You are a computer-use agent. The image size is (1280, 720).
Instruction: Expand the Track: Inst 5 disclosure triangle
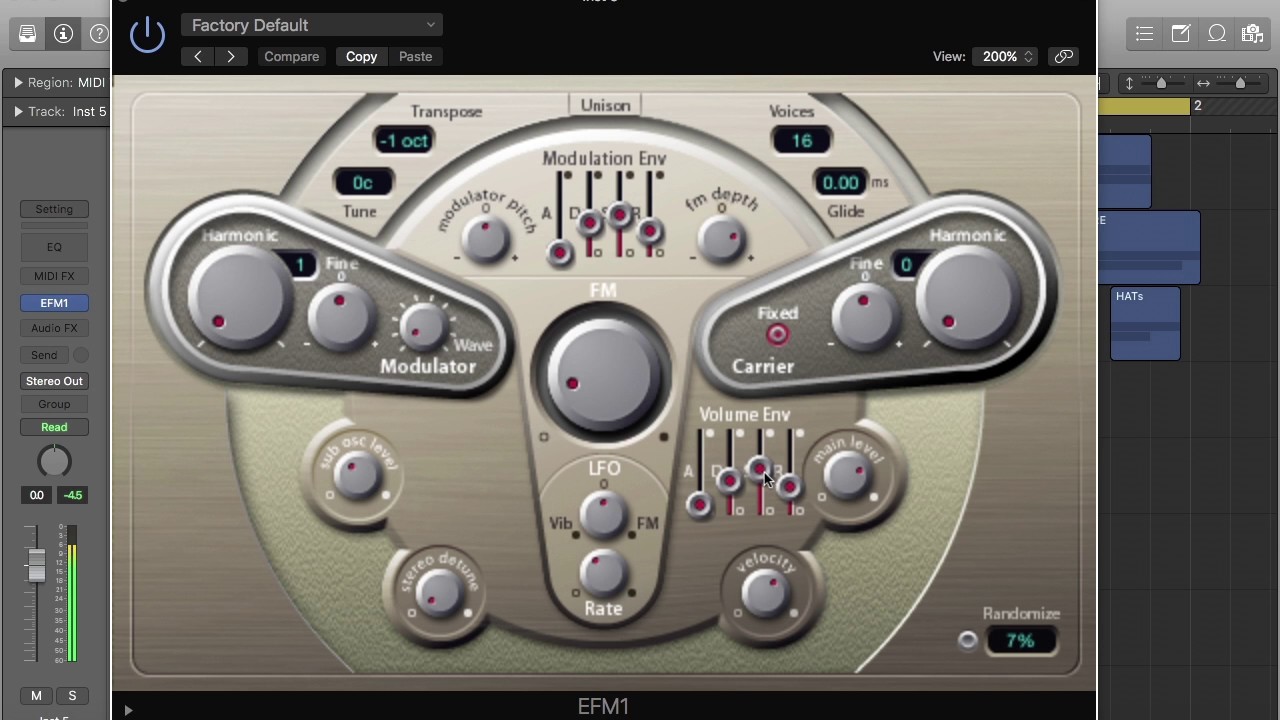click(x=18, y=112)
